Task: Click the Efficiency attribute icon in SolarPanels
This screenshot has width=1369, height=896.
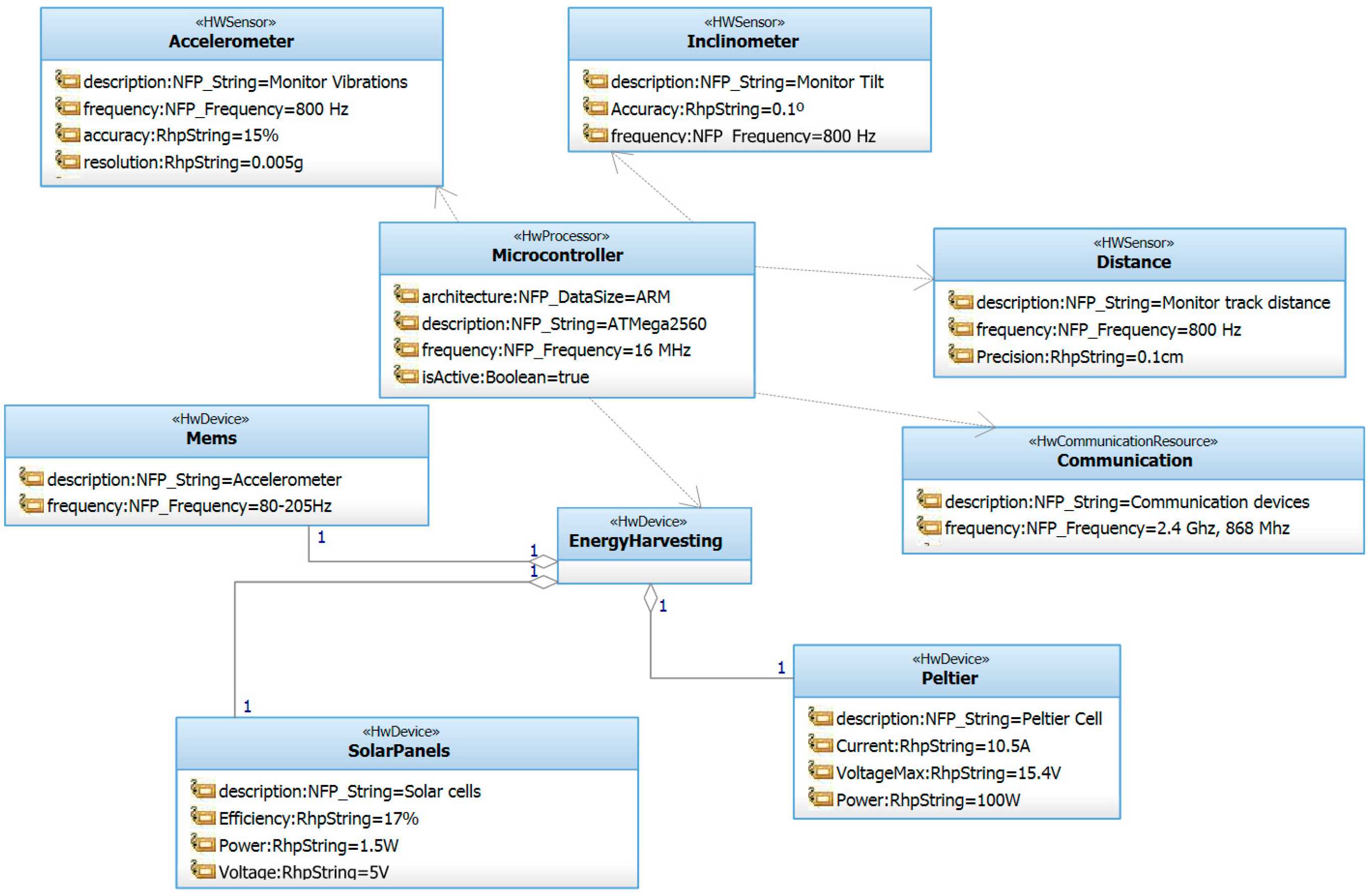Action: point(203,816)
